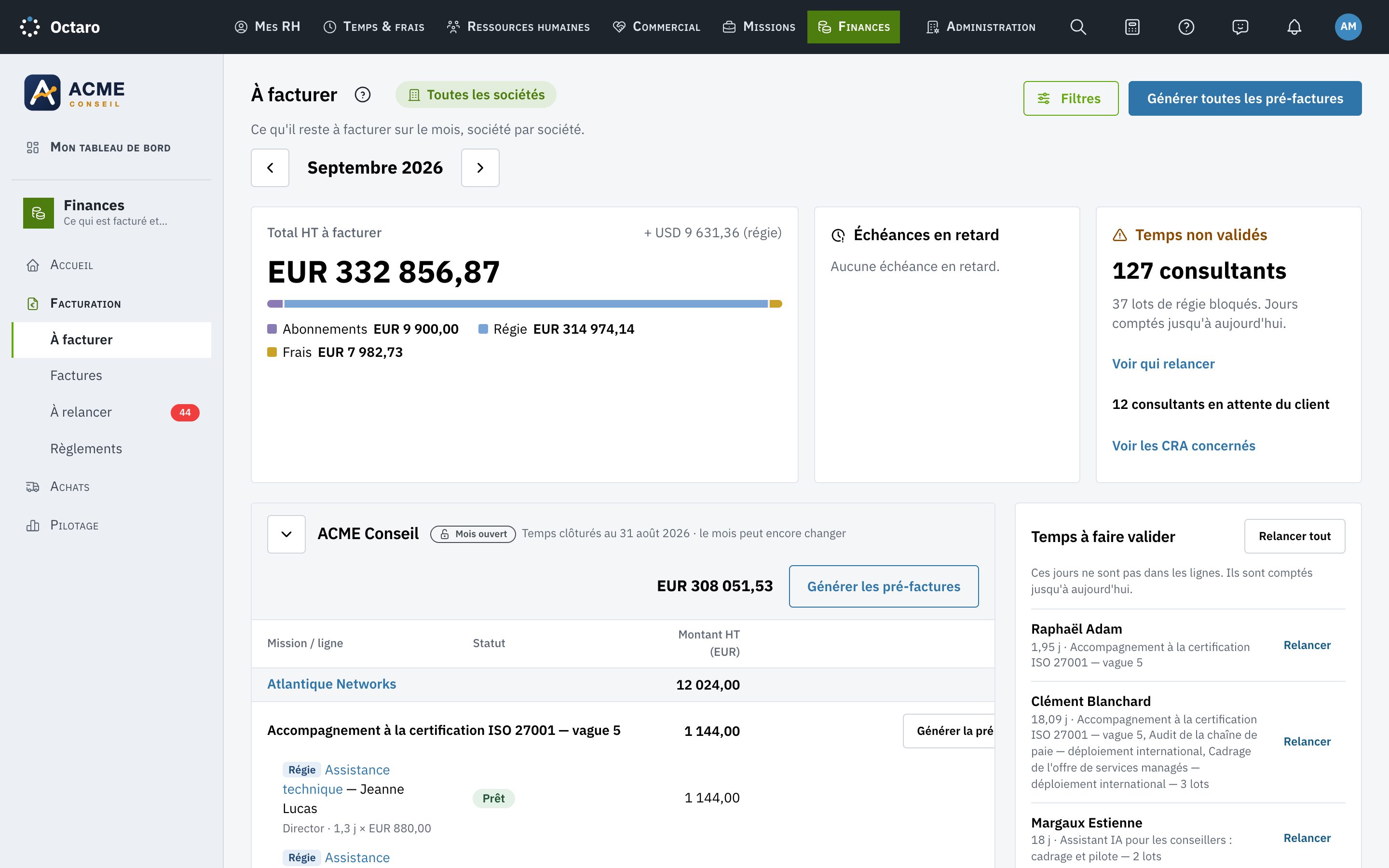Click the Octaro logo
Image resolution: width=1389 pixels, height=868 pixels.
tap(60, 27)
